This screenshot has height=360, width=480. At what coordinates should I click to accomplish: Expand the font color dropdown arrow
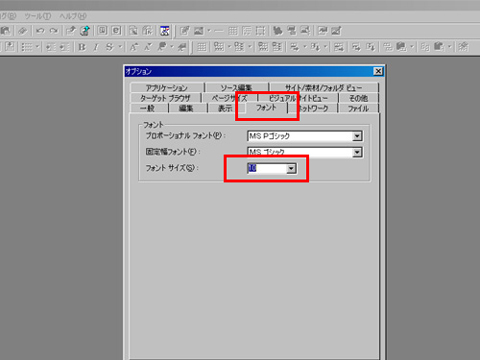[x=172, y=47]
